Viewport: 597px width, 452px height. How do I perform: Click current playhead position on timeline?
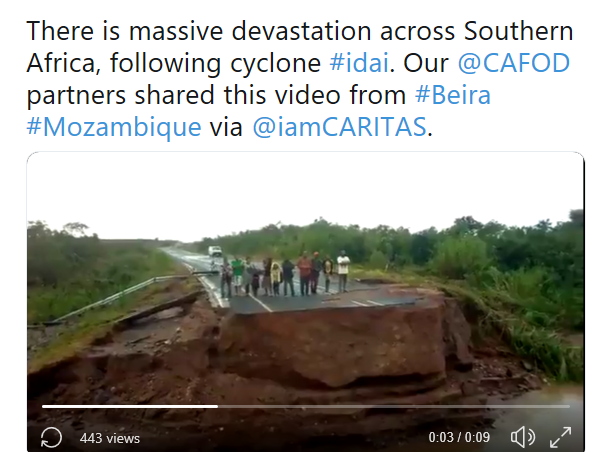tap(218, 406)
